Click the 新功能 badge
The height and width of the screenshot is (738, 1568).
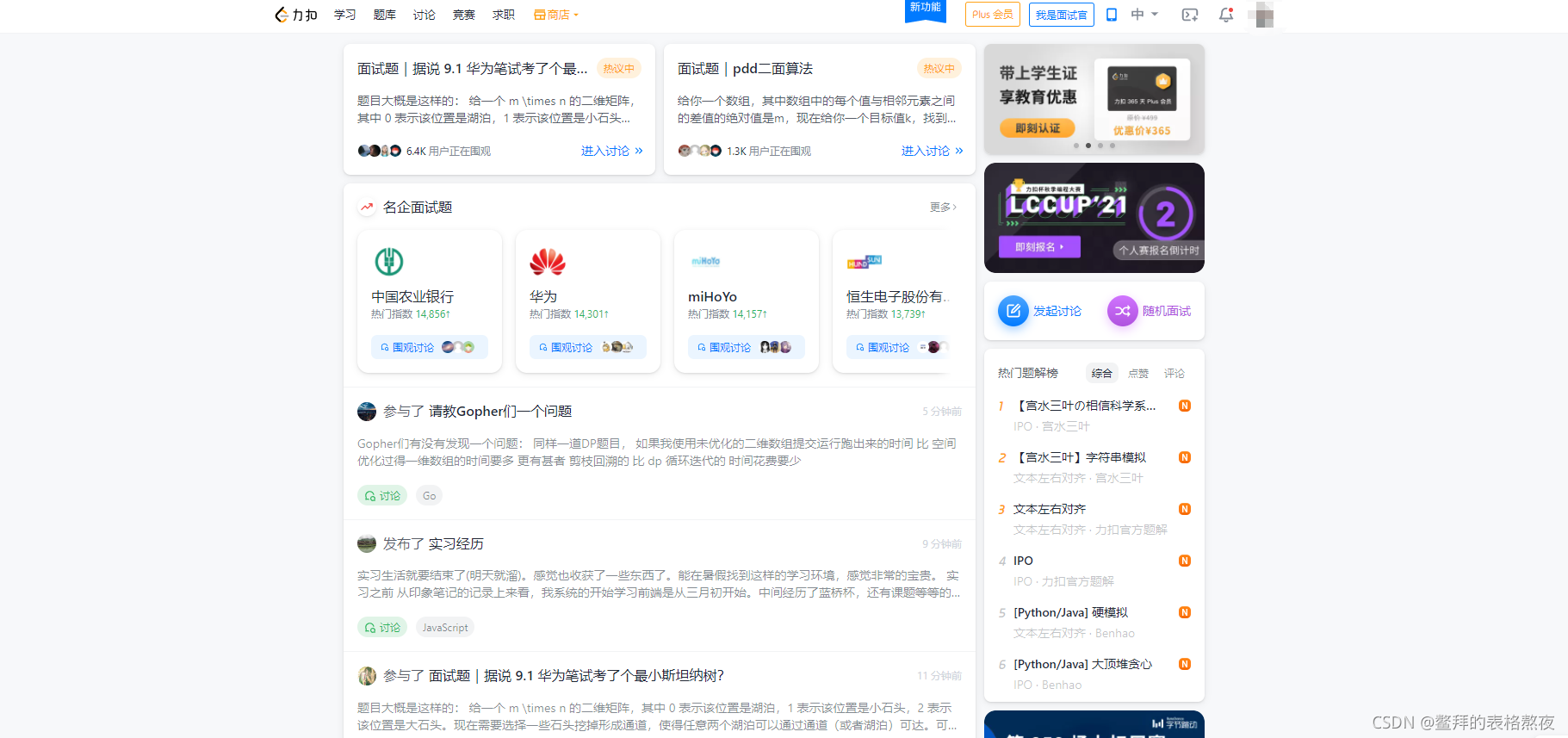click(926, 9)
